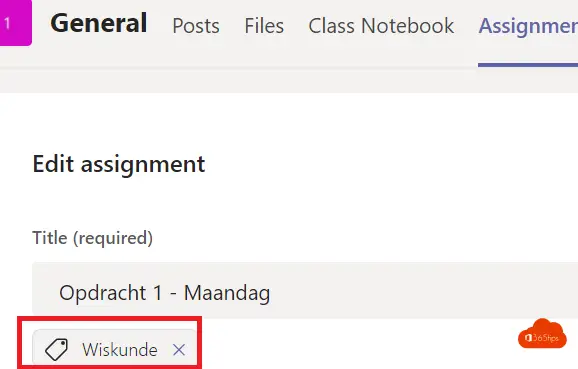Click the word Opdracht in the title field
This screenshot has width=578, height=369.
pyautogui.click(x=102, y=293)
